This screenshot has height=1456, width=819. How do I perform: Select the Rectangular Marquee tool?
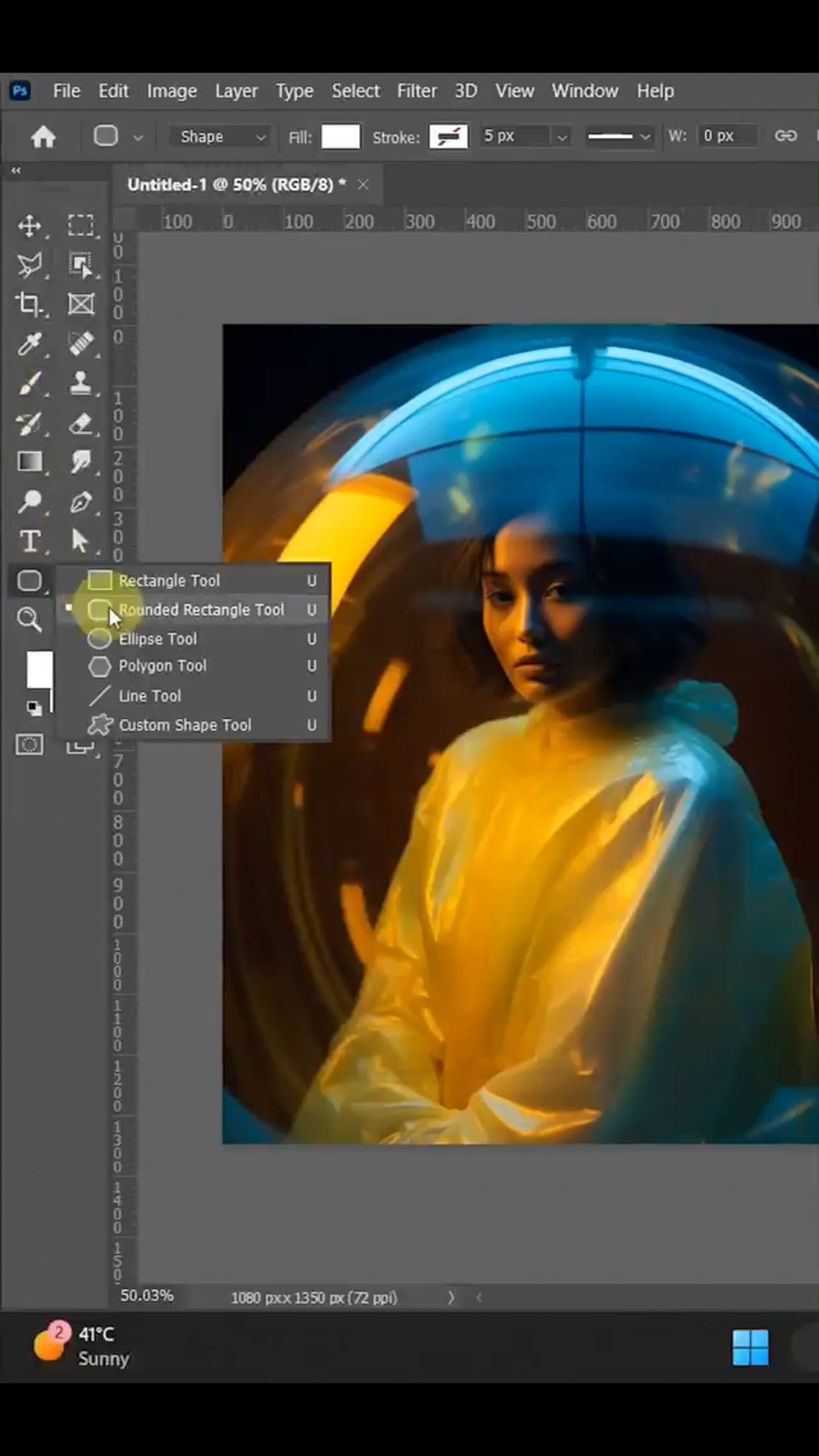(81, 225)
